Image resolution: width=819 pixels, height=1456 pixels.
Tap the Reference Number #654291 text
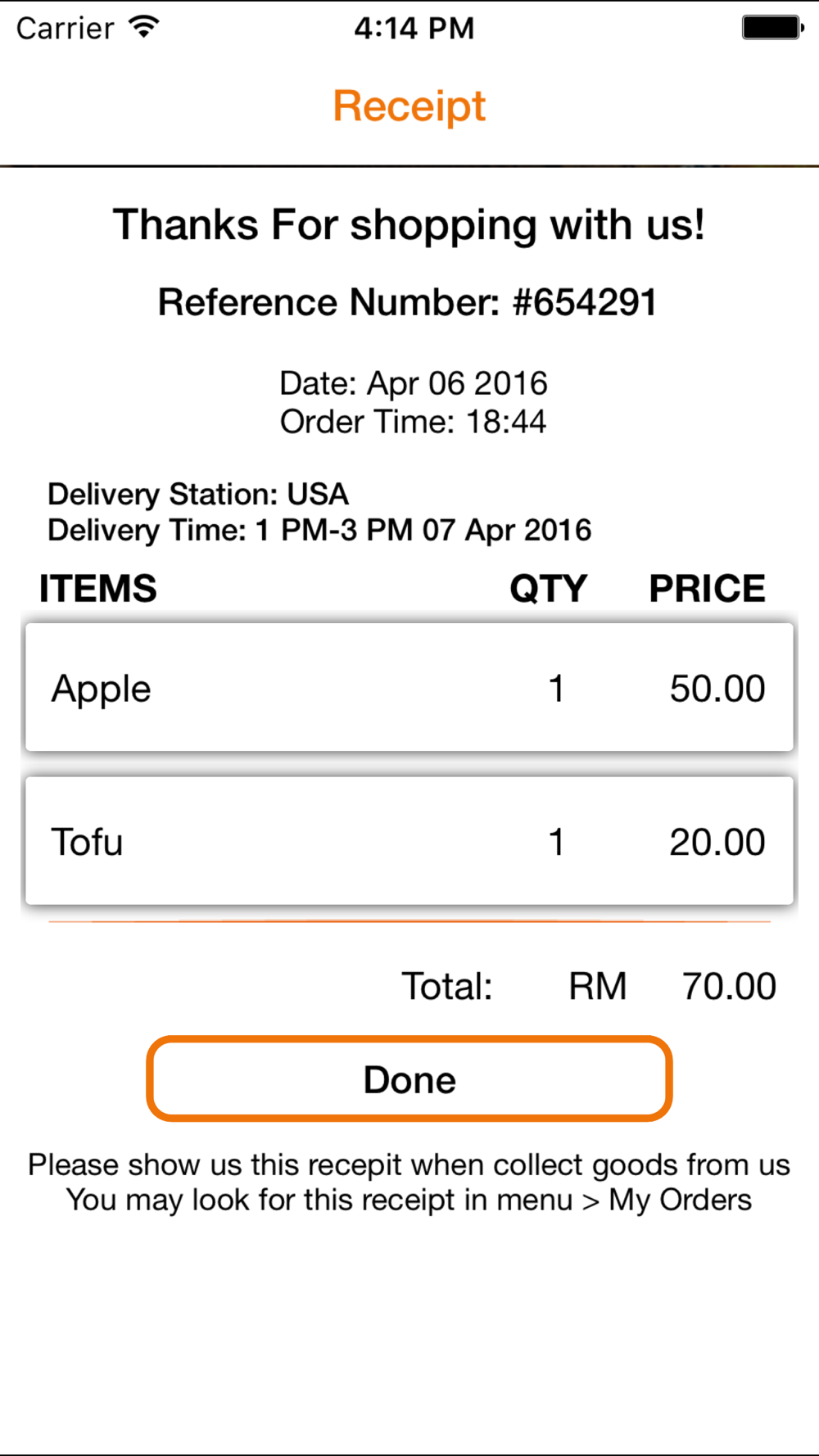tap(408, 302)
